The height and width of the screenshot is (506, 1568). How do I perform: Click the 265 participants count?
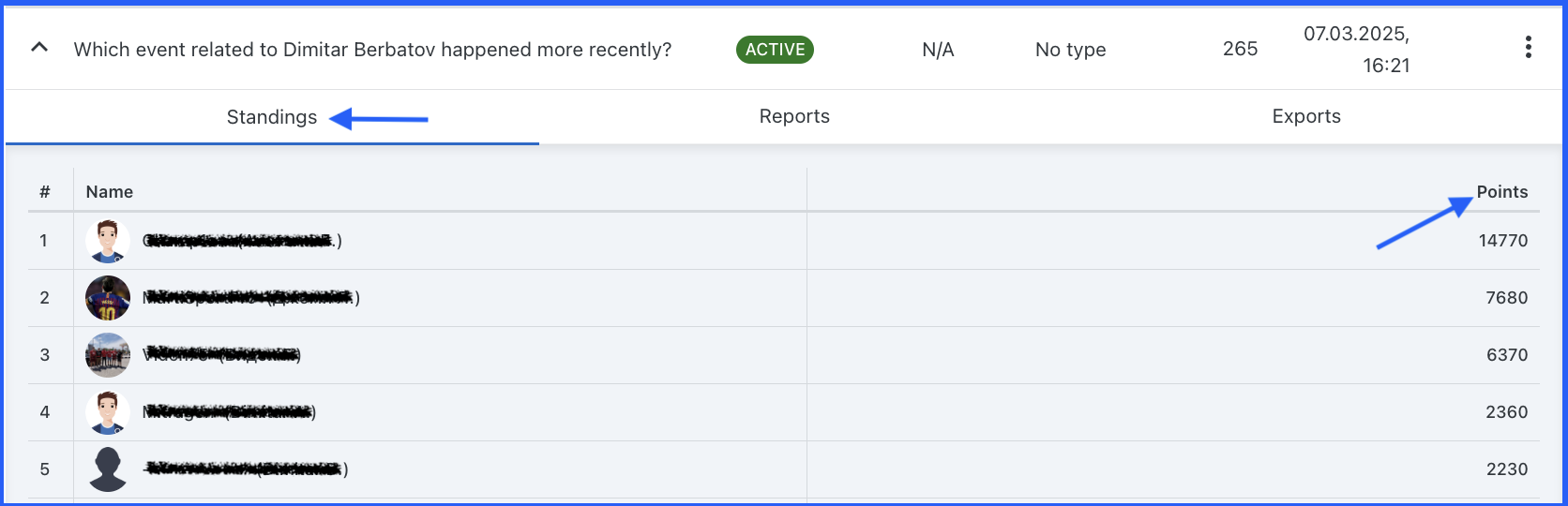[1240, 49]
